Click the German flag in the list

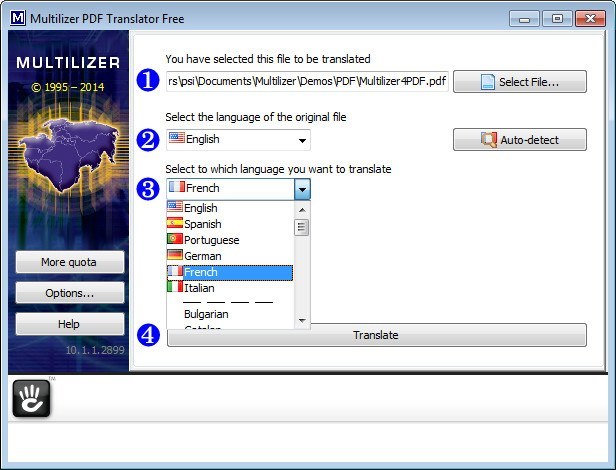175,255
